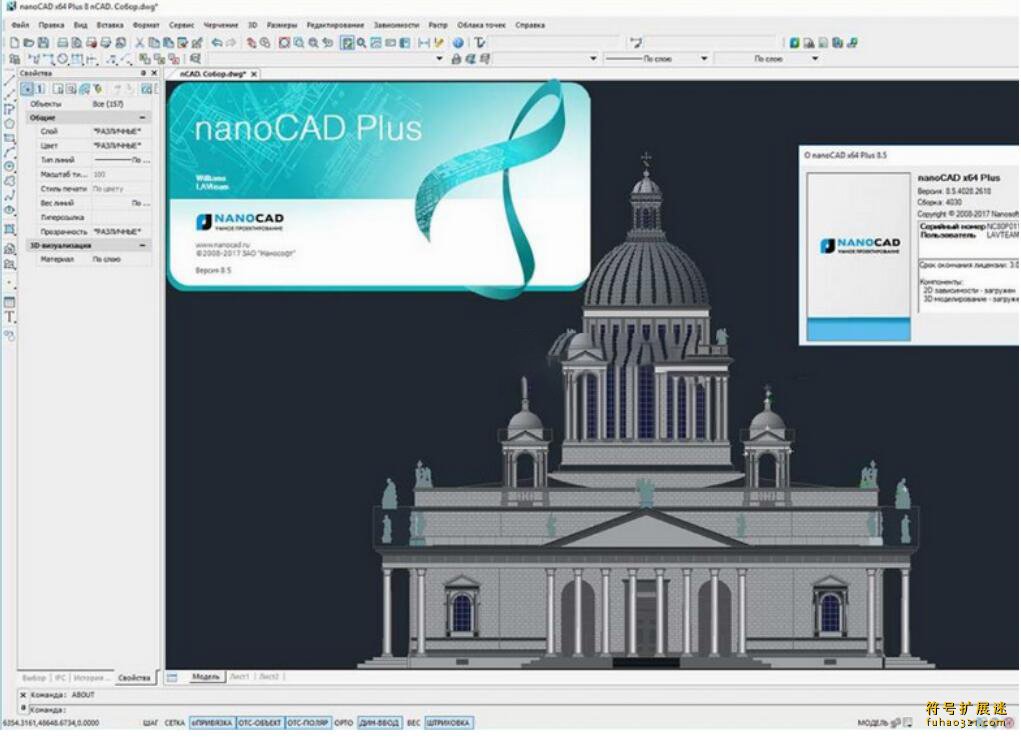
Task: Collapse the Общие properties section
Action: [x=143, y=118]
